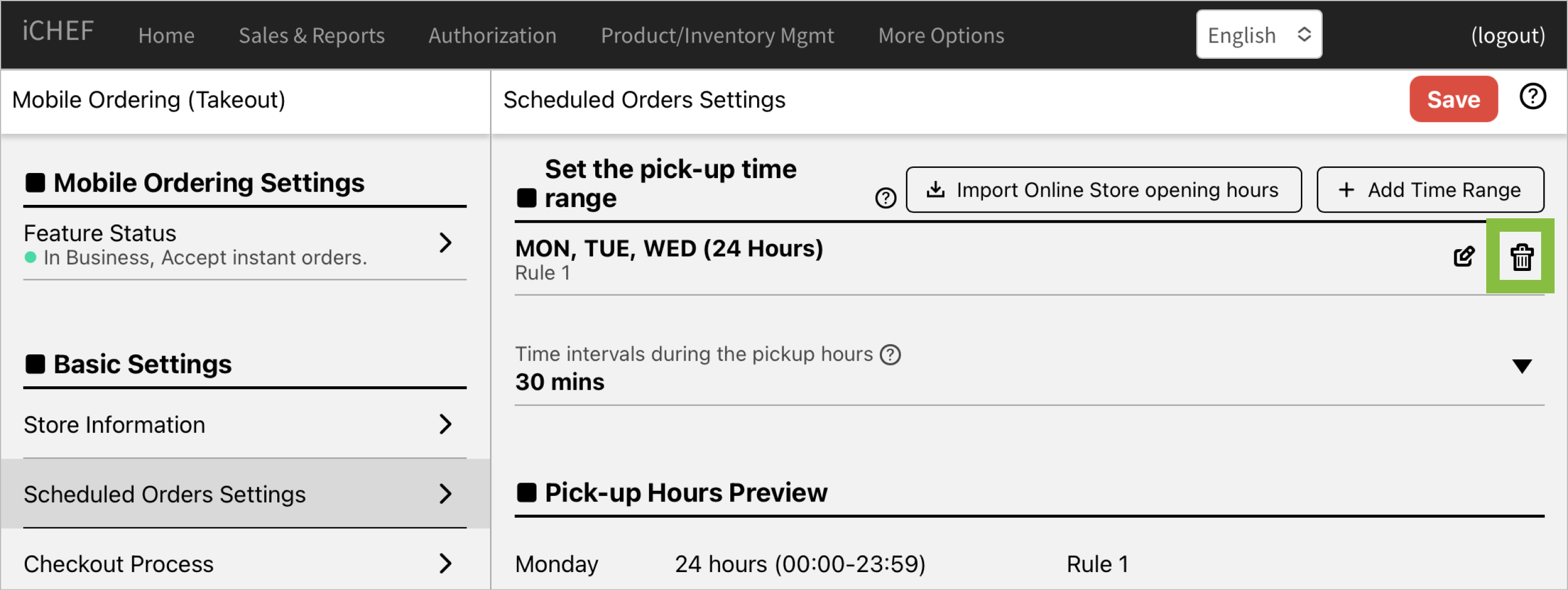Save the scheduled orders settings
Screen dimensions: 1568x590
click(x=1453, y=99)
